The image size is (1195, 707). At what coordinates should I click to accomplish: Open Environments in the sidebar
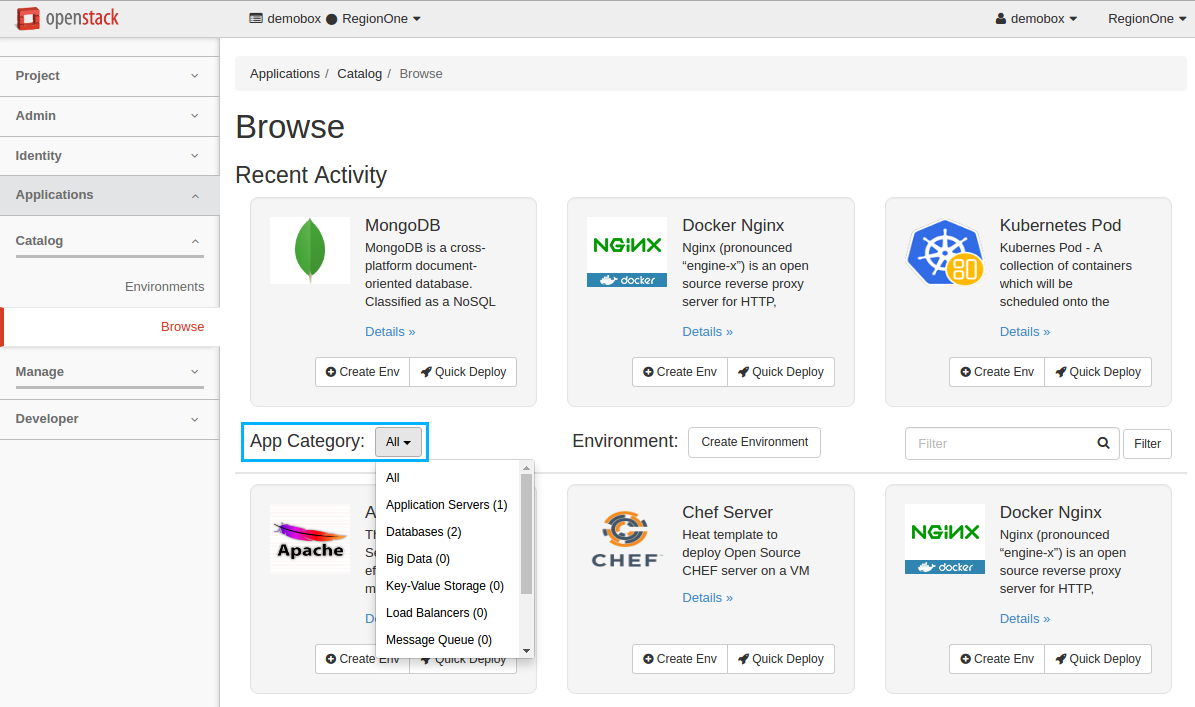[x=164, y=287]
